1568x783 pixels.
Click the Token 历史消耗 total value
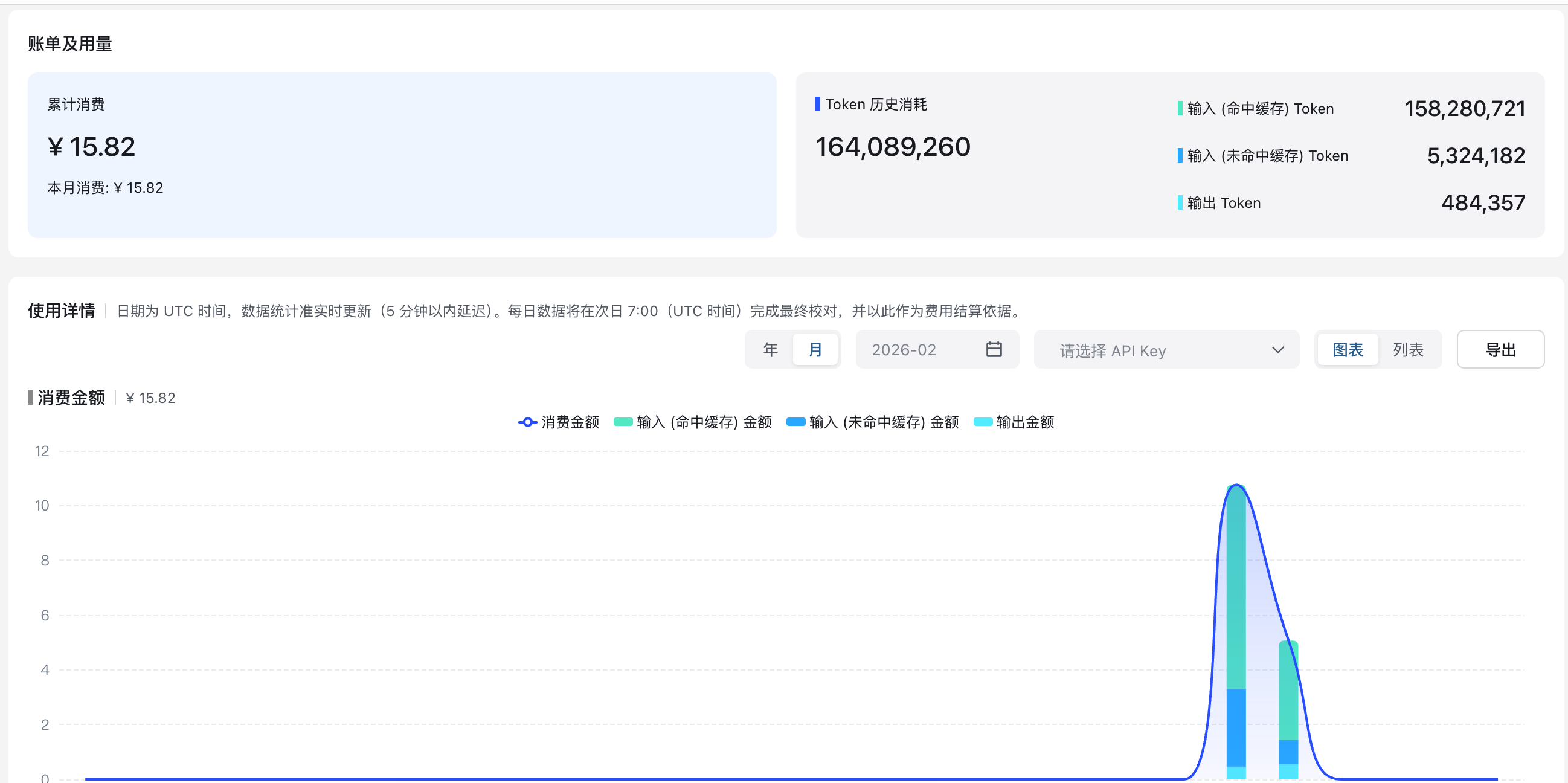click(892, 147)
